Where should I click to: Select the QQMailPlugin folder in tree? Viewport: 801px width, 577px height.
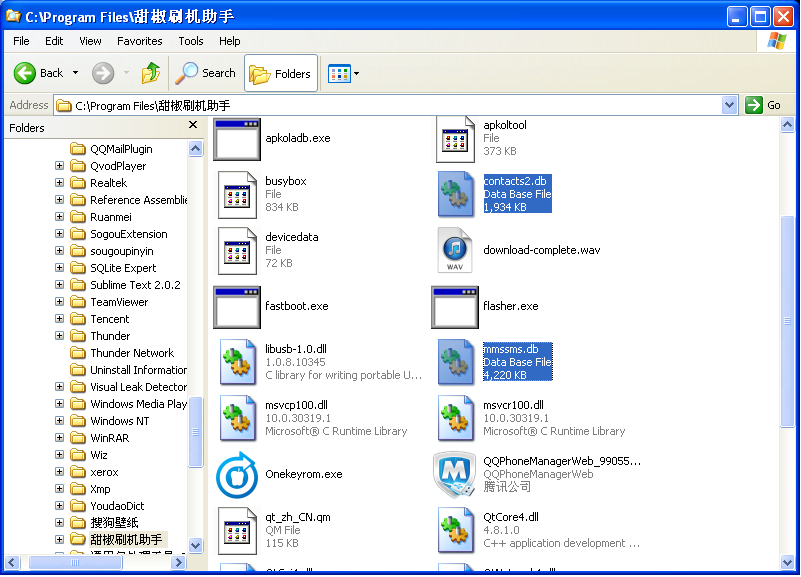tap(111, 149)
